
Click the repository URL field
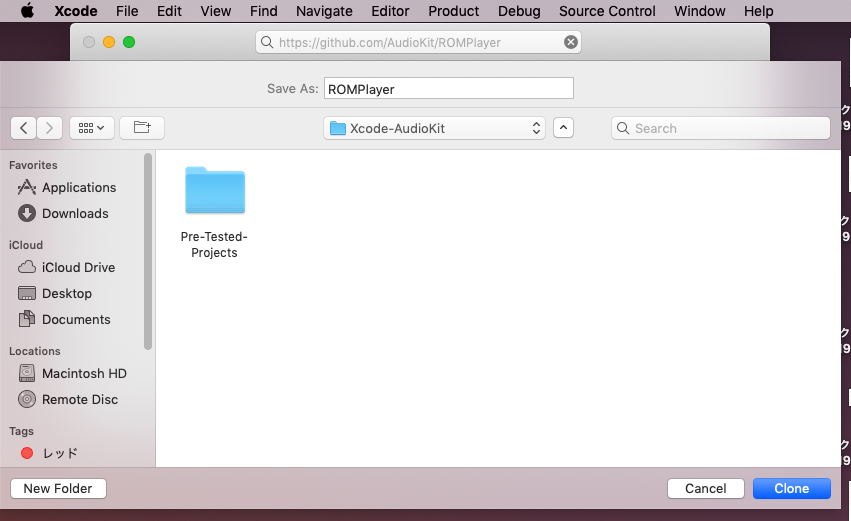pos(418,42)
